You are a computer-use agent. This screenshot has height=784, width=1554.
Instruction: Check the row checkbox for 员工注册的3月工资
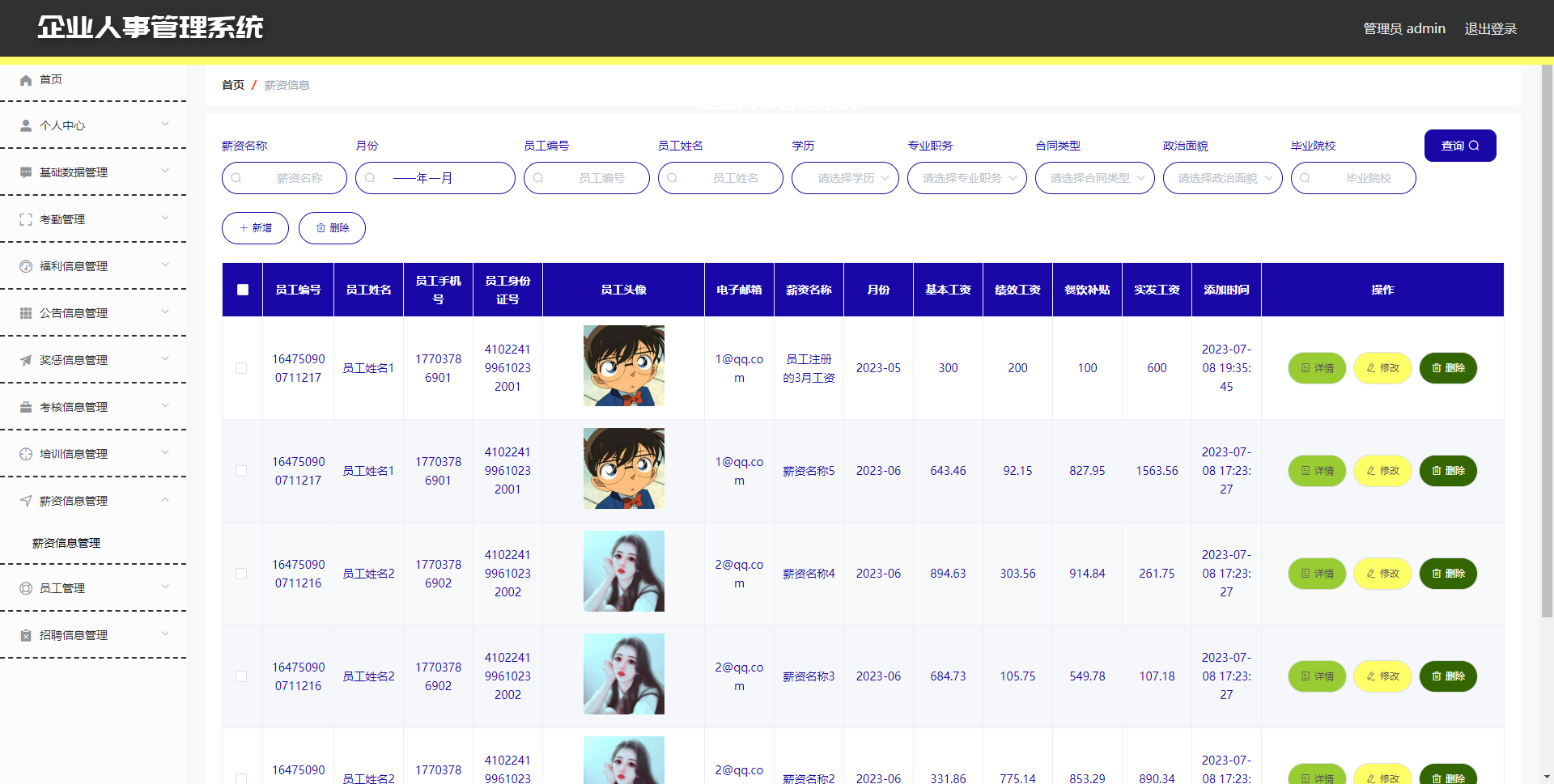(x=241, y=368)
